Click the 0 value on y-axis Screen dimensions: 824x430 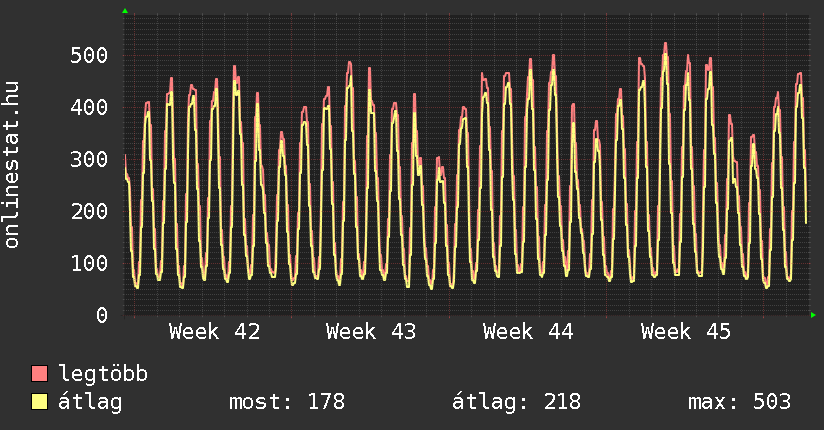click(102, 315)
